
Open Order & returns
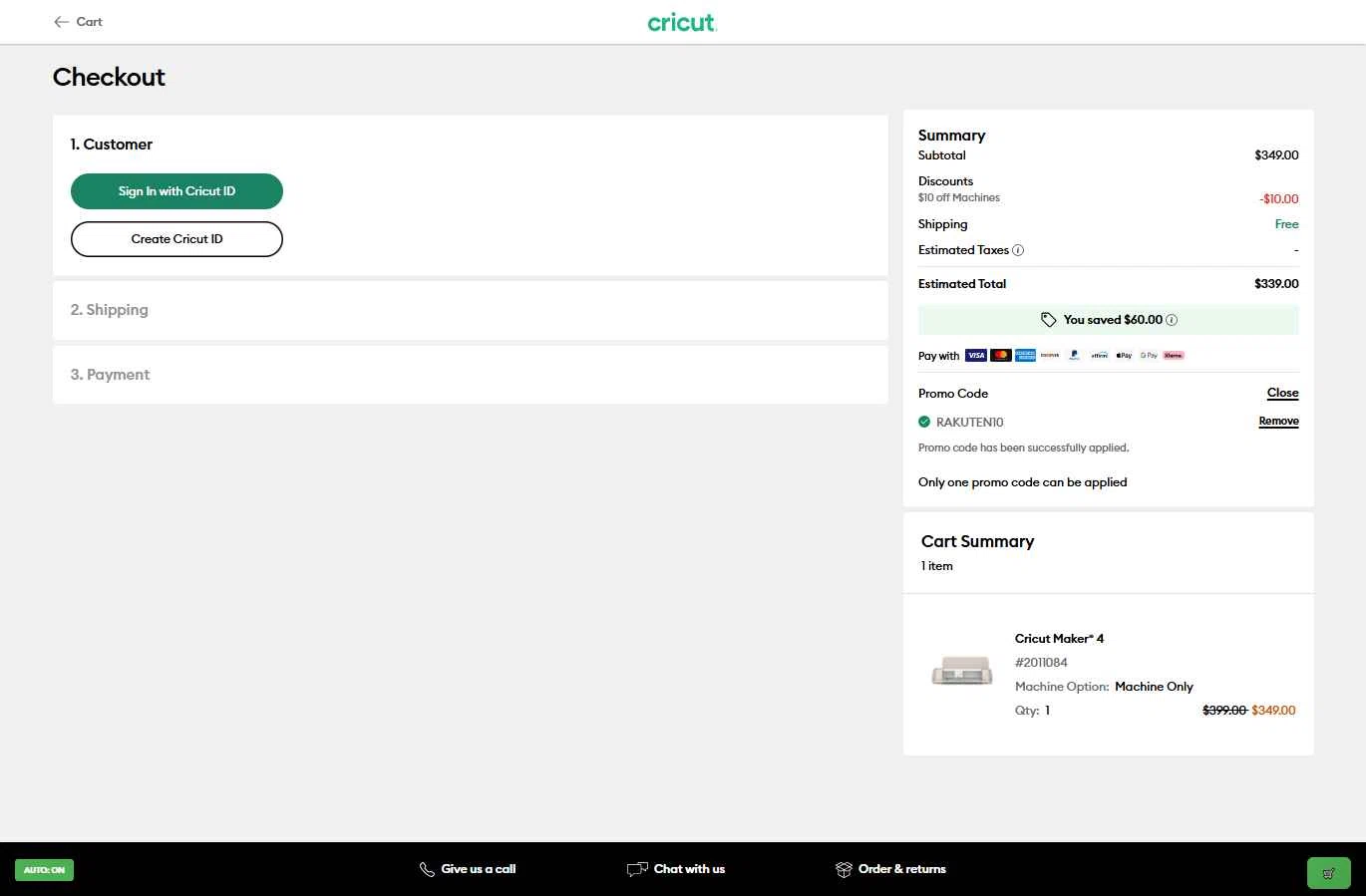(902, 869)
